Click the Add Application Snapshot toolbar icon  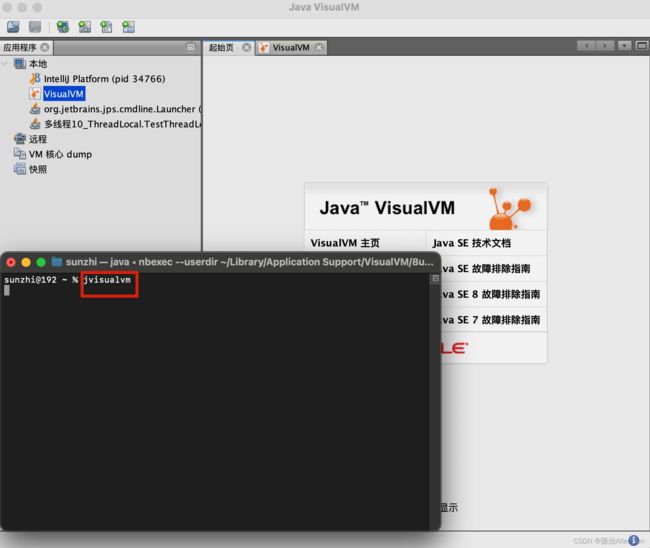coord(128,27)
